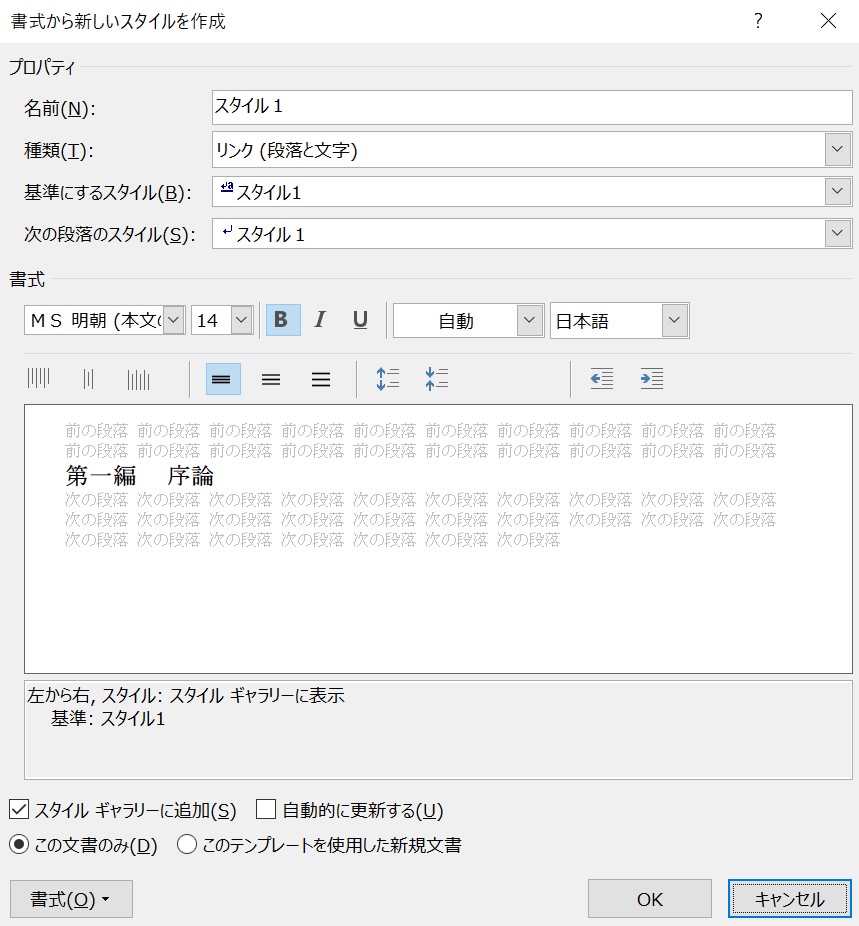859x926 pixels.
Task: Click the increase paragraph spacing icon
Action: point(387,379)
